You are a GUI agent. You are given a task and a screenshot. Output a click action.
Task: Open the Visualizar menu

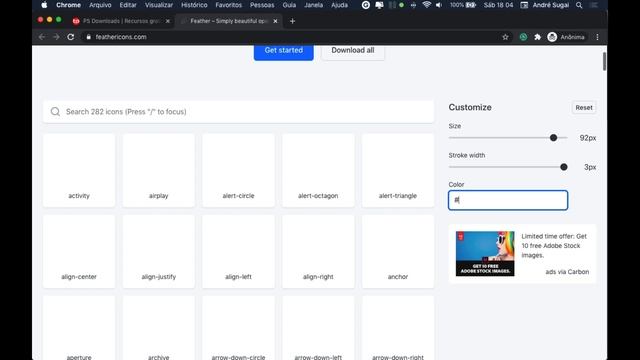pyautogui.click(x=159, y=5)
